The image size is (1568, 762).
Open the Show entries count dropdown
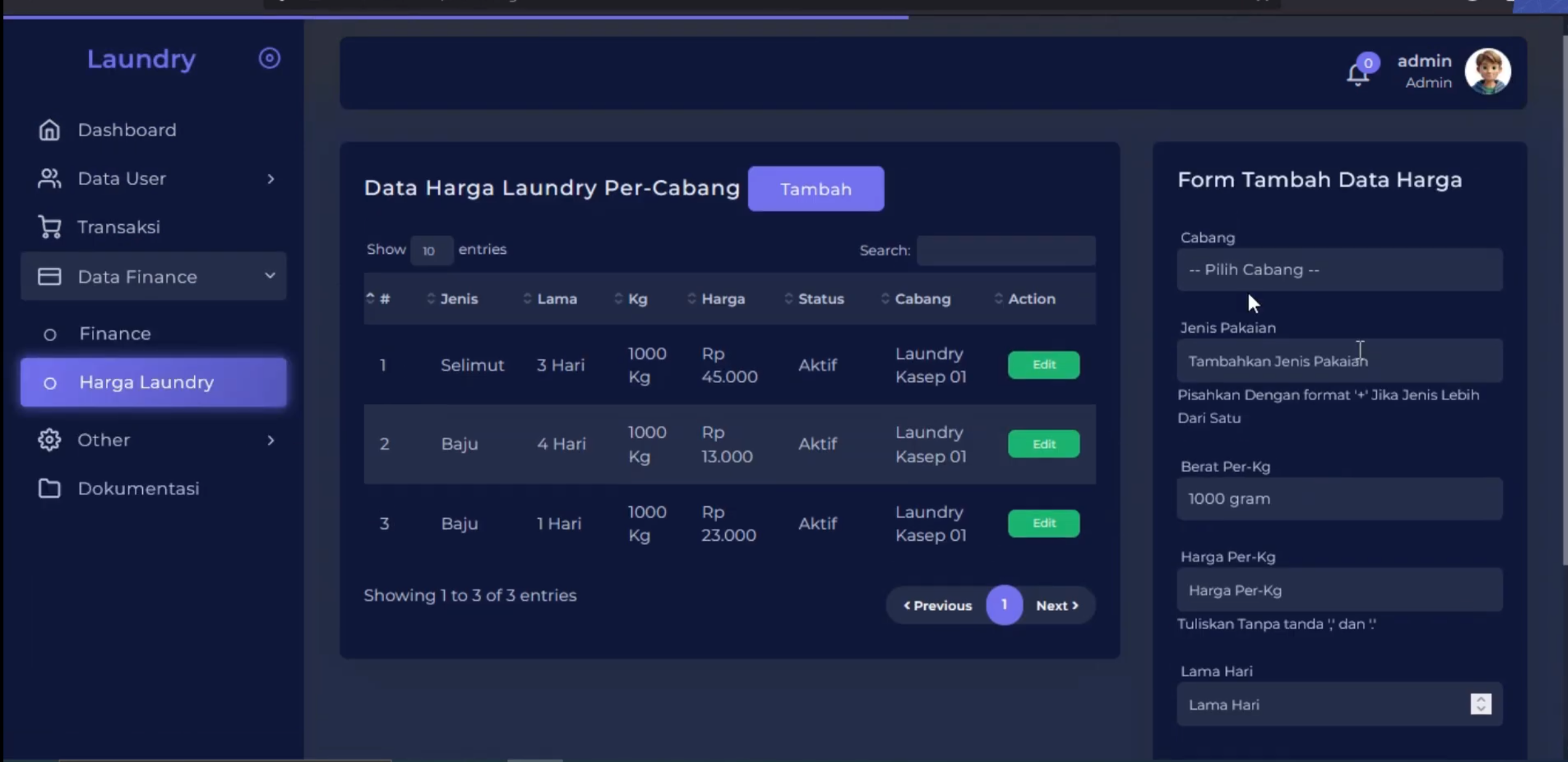[x=432, y=250]
